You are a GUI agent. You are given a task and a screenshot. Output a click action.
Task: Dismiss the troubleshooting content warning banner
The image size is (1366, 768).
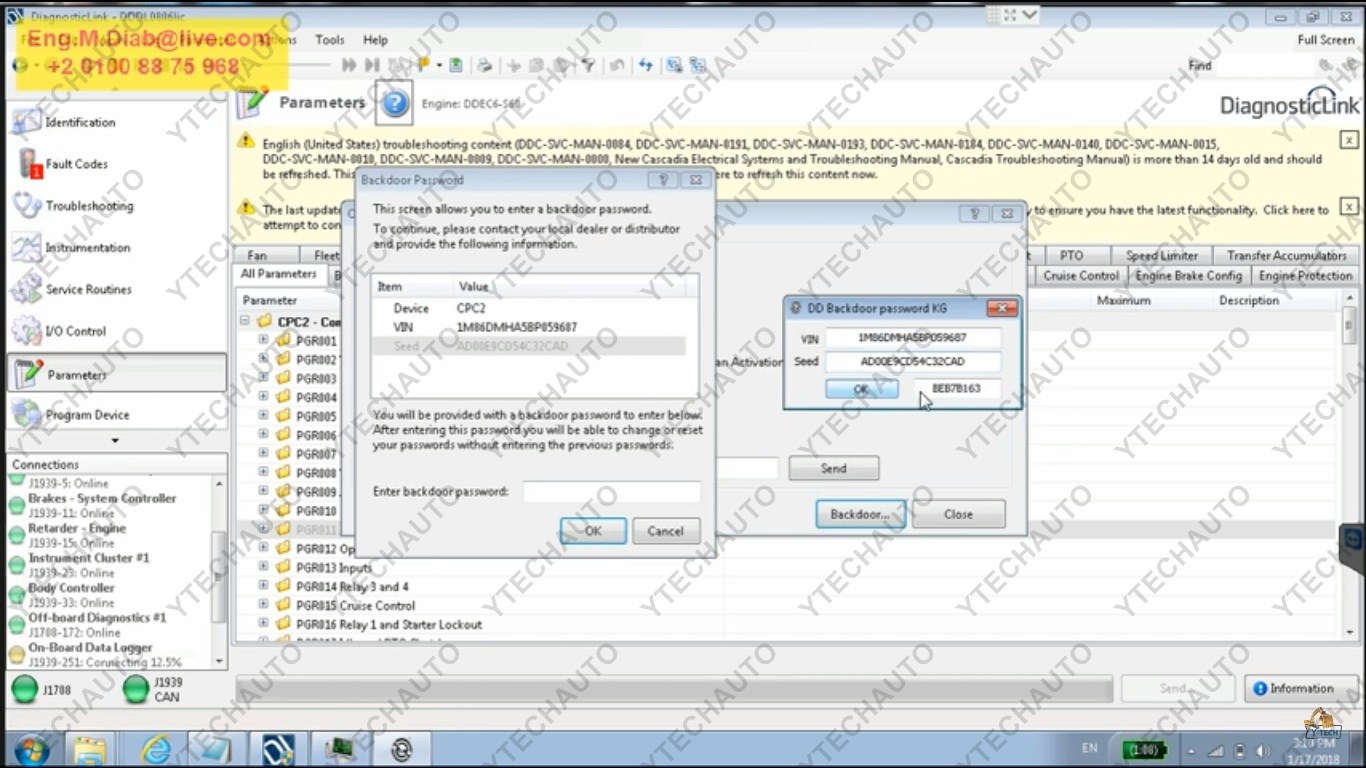coord(1348,140)
